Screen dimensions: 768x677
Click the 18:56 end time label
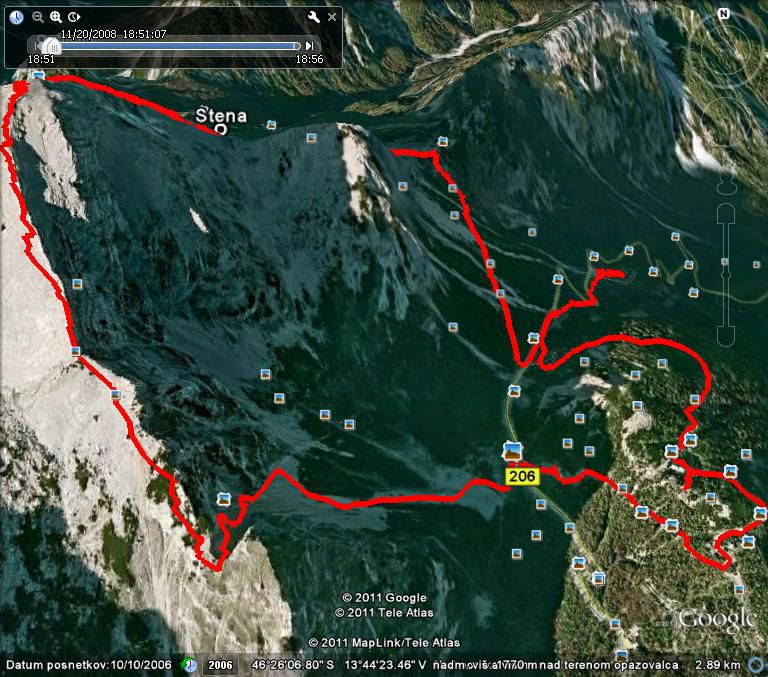tap(310, 59)
